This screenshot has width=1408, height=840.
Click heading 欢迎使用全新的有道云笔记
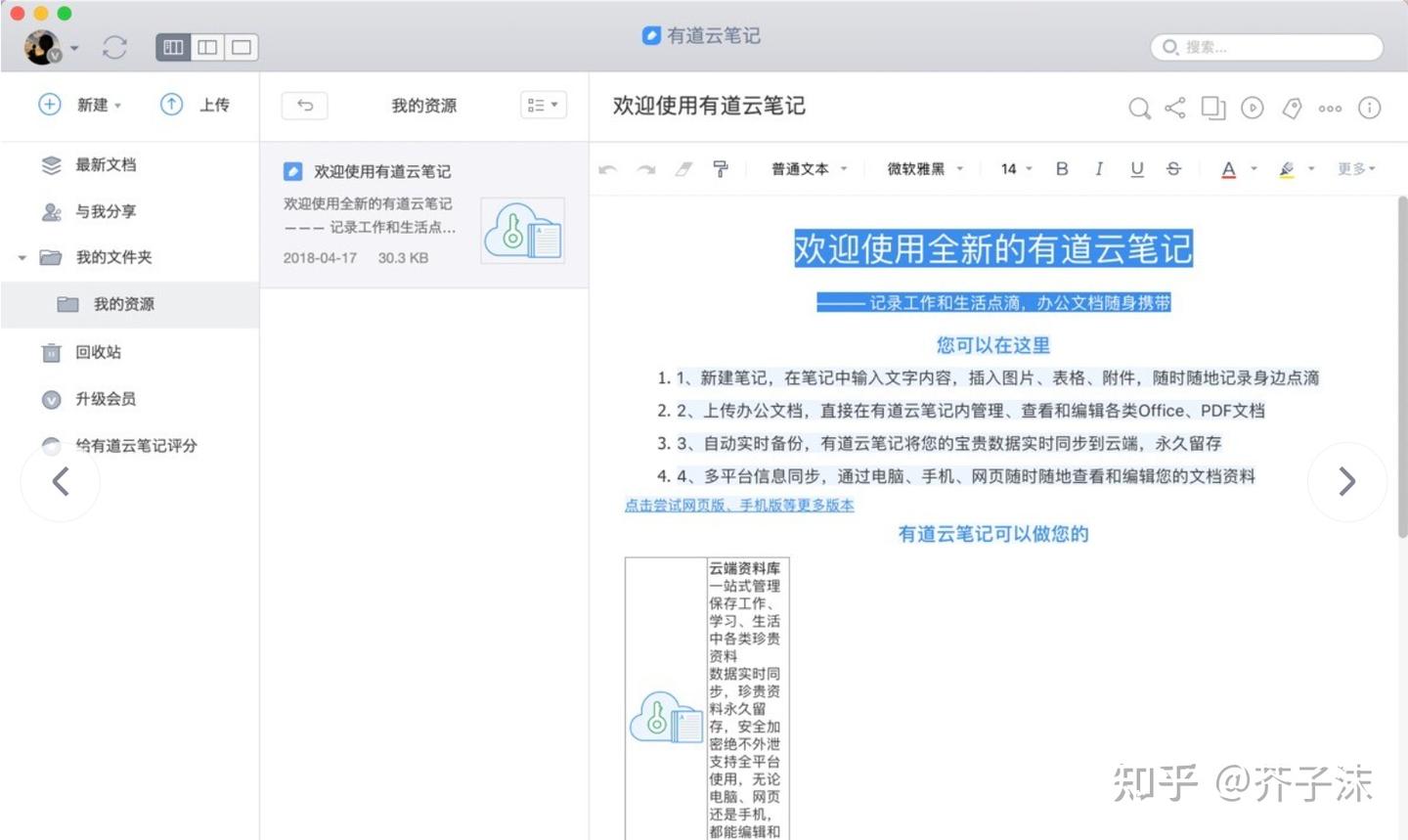click(993, 248)
